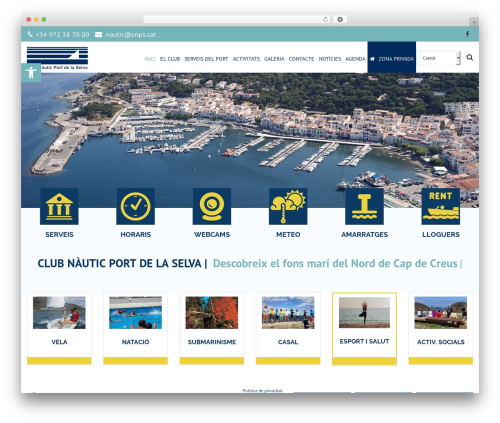The image size is (500, 423).
Task: Open the Vela sailing photo
Action: (59, 313)
